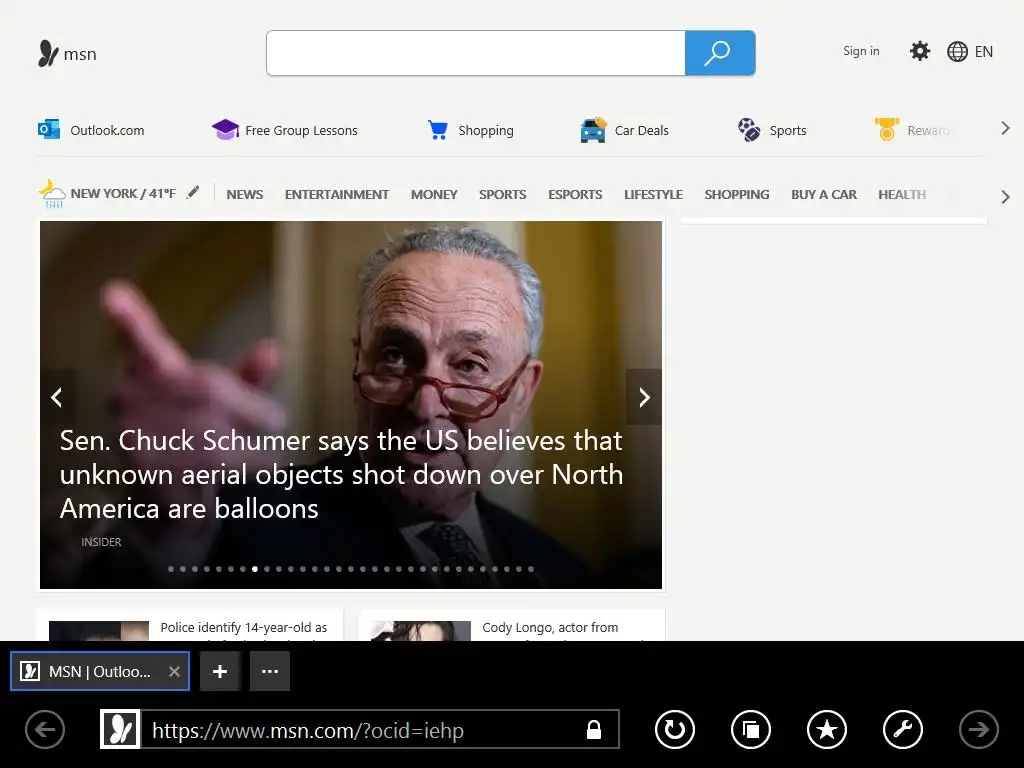Open the MONEY category
This screenshot has height=768, width=1024.
pos(434,195)
